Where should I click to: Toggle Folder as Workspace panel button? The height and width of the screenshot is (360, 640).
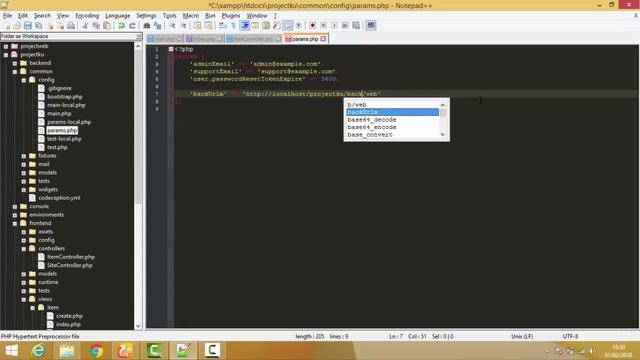tap(288, 25)
